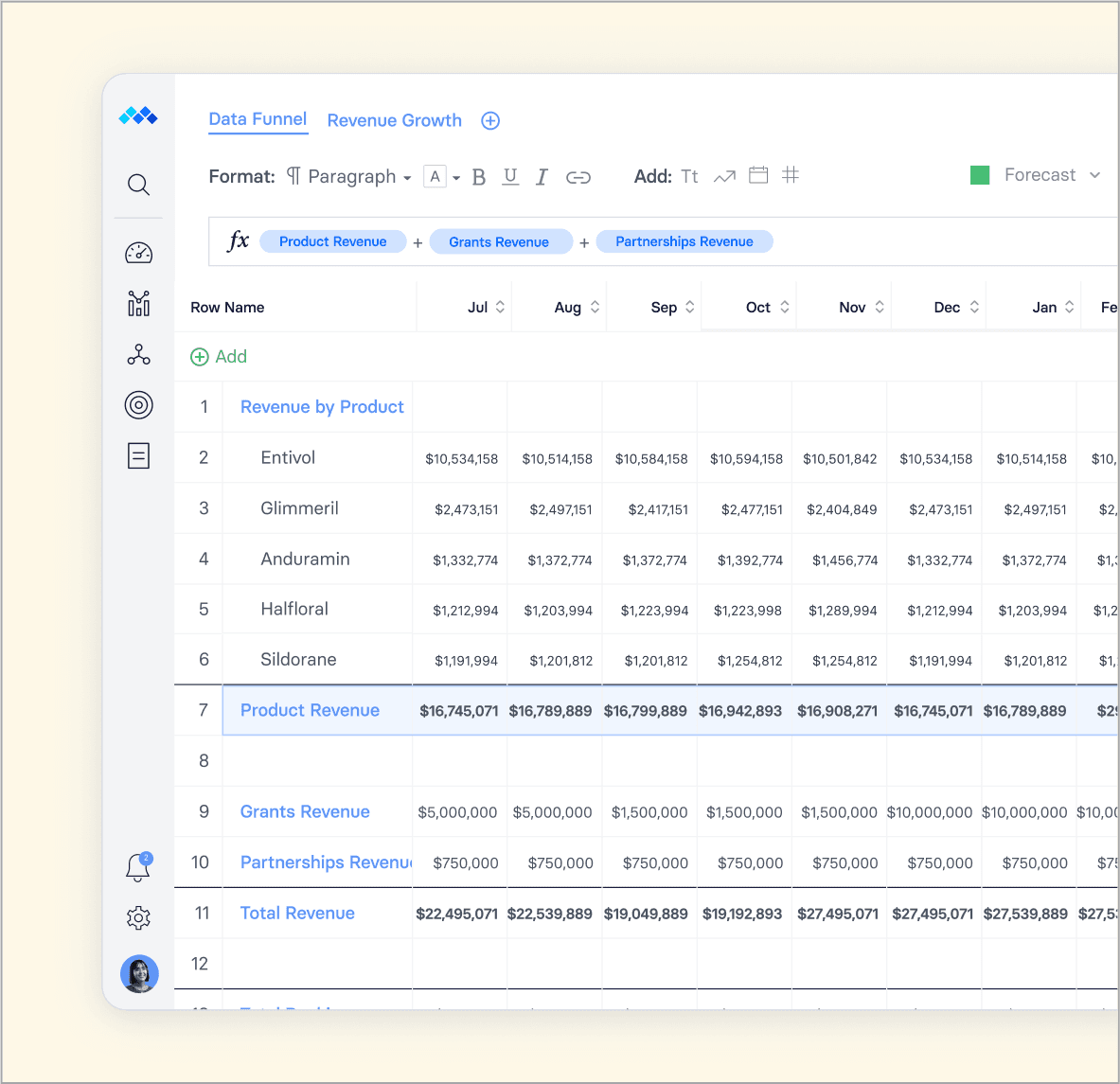This screenshot has width=1120, height=1084.
Task: Insert a link with the chain icon
Action: (x=578, y=177)
